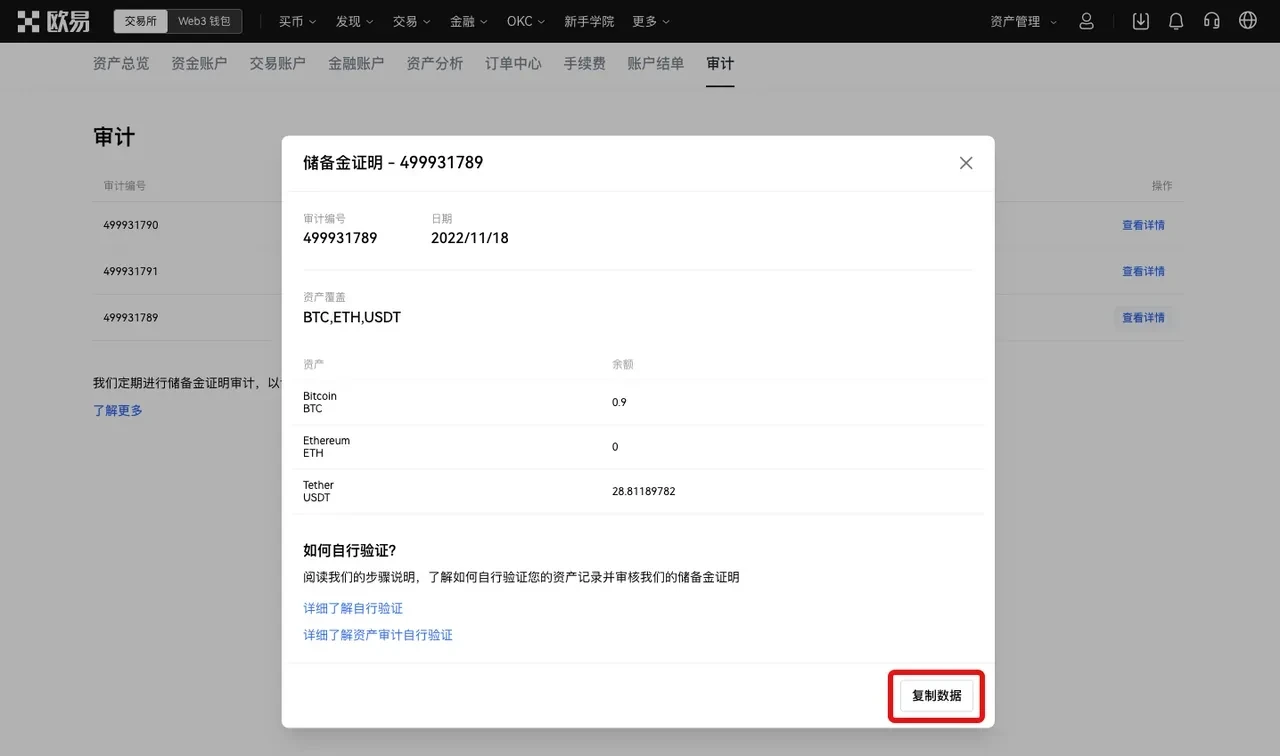Switch to Web3 钱包 mode
The image size is (1280, 756).
pos(204,21)
